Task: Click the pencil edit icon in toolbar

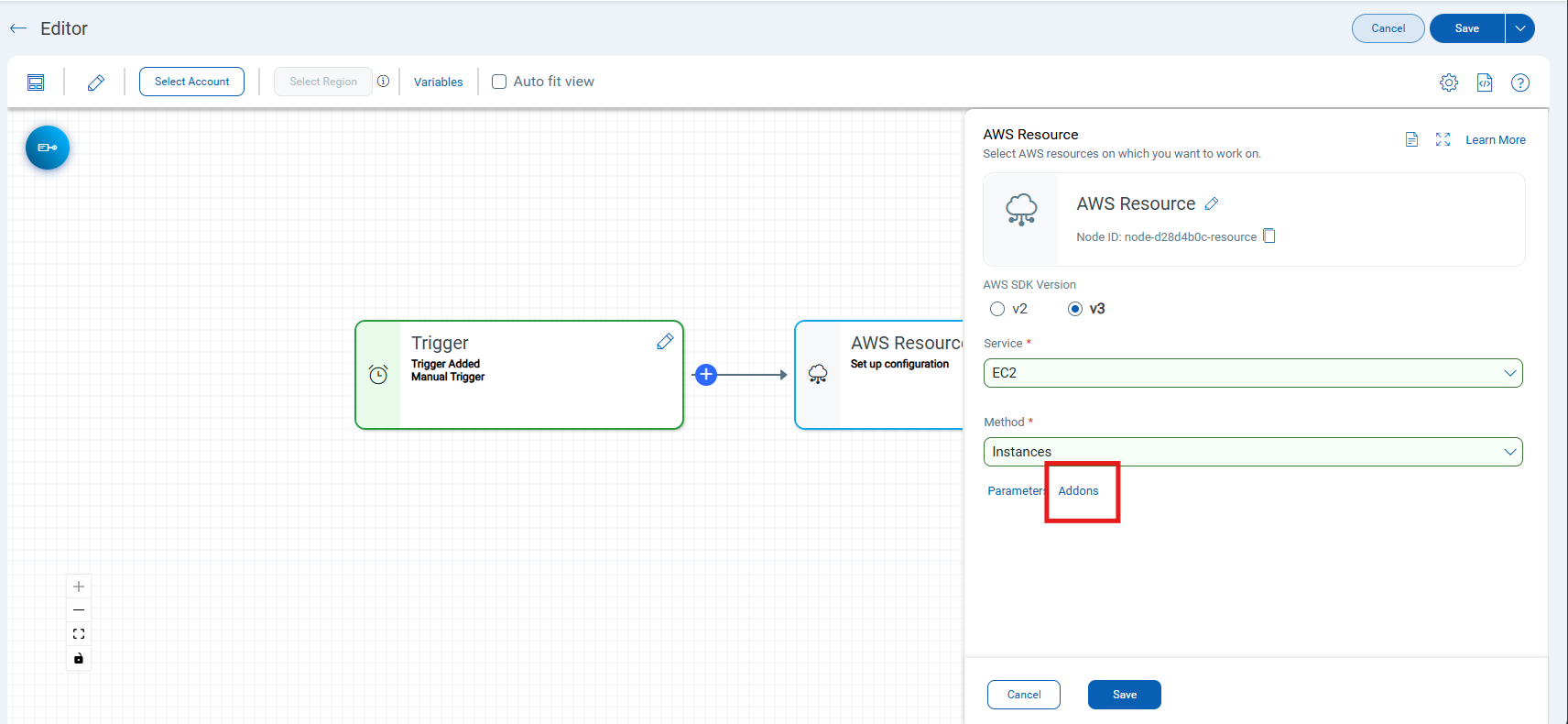Action: tap(96, 82)
